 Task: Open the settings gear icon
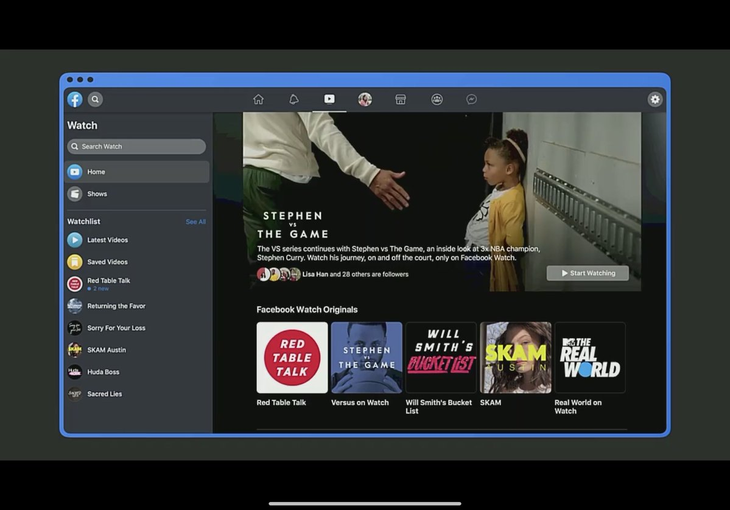[x=655, y=99]
